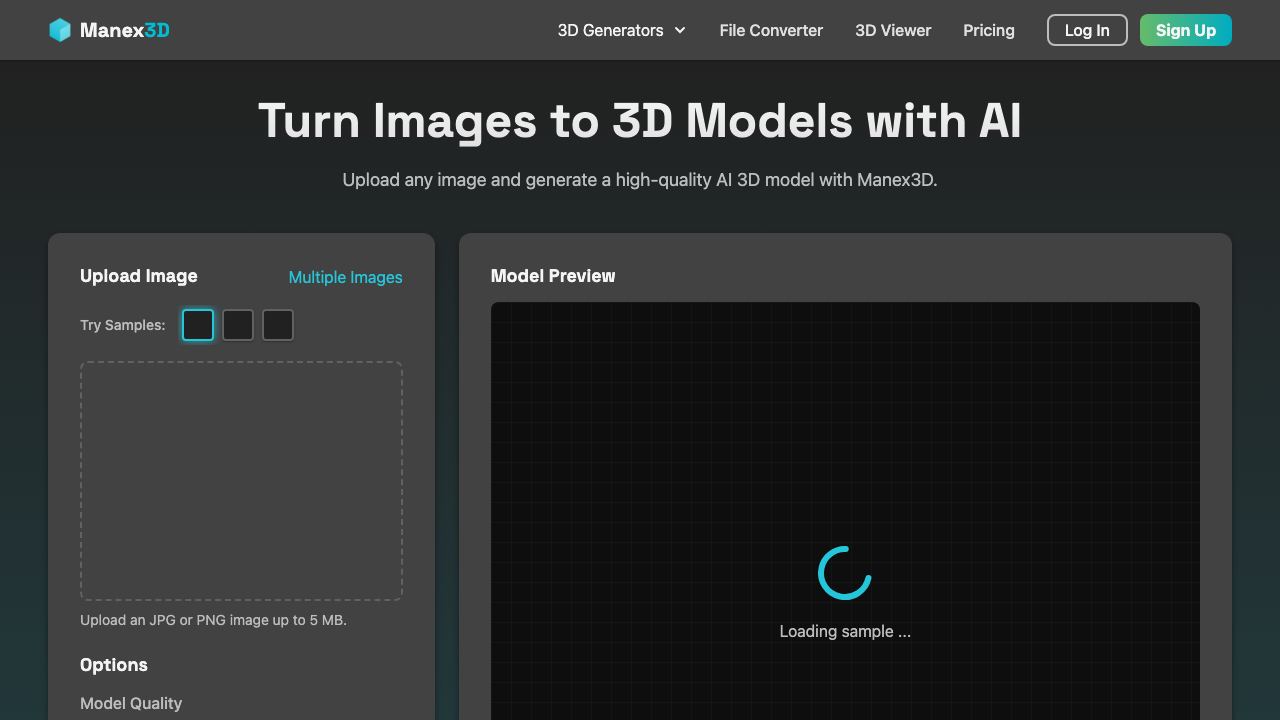Click the 'Loading sample ...' text
Screen dimensions: 1280x720
[845, 631]
